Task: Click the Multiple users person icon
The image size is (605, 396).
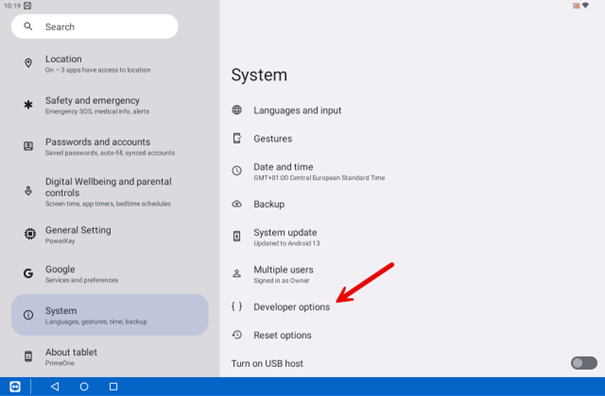Action: 237,274
